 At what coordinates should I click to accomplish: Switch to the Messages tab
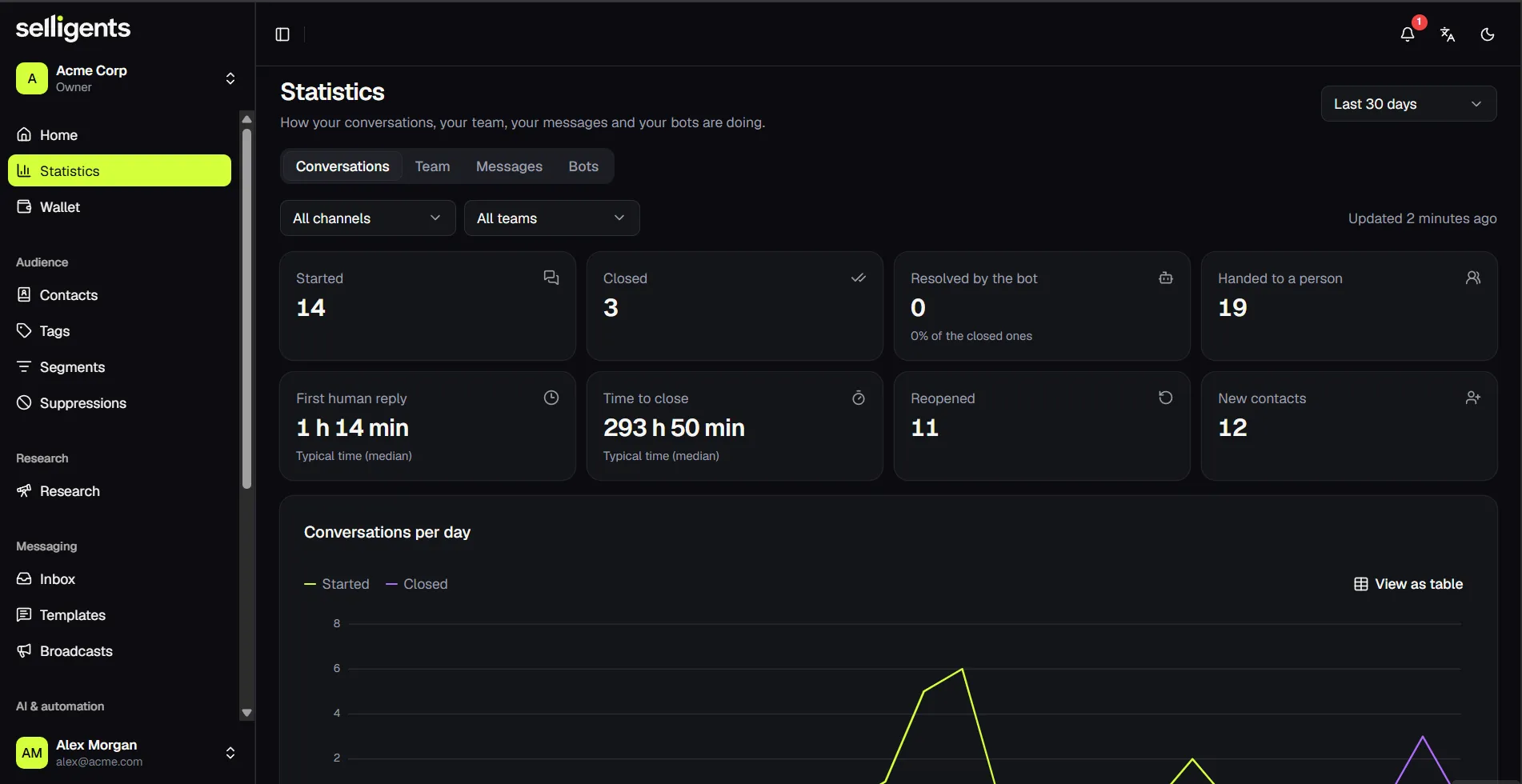(509, 166)
